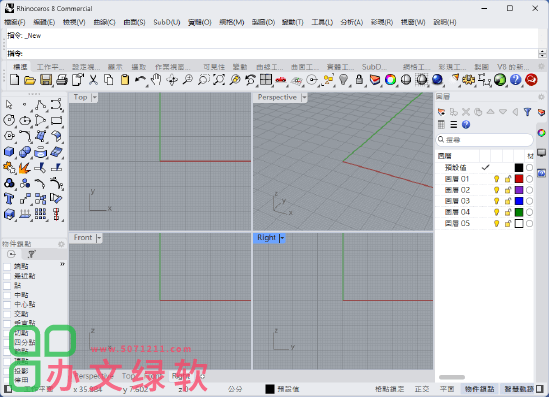Toggle four-viewport layout icon
This screenshot has height=397, width=550.
click(x=266, y=80)
